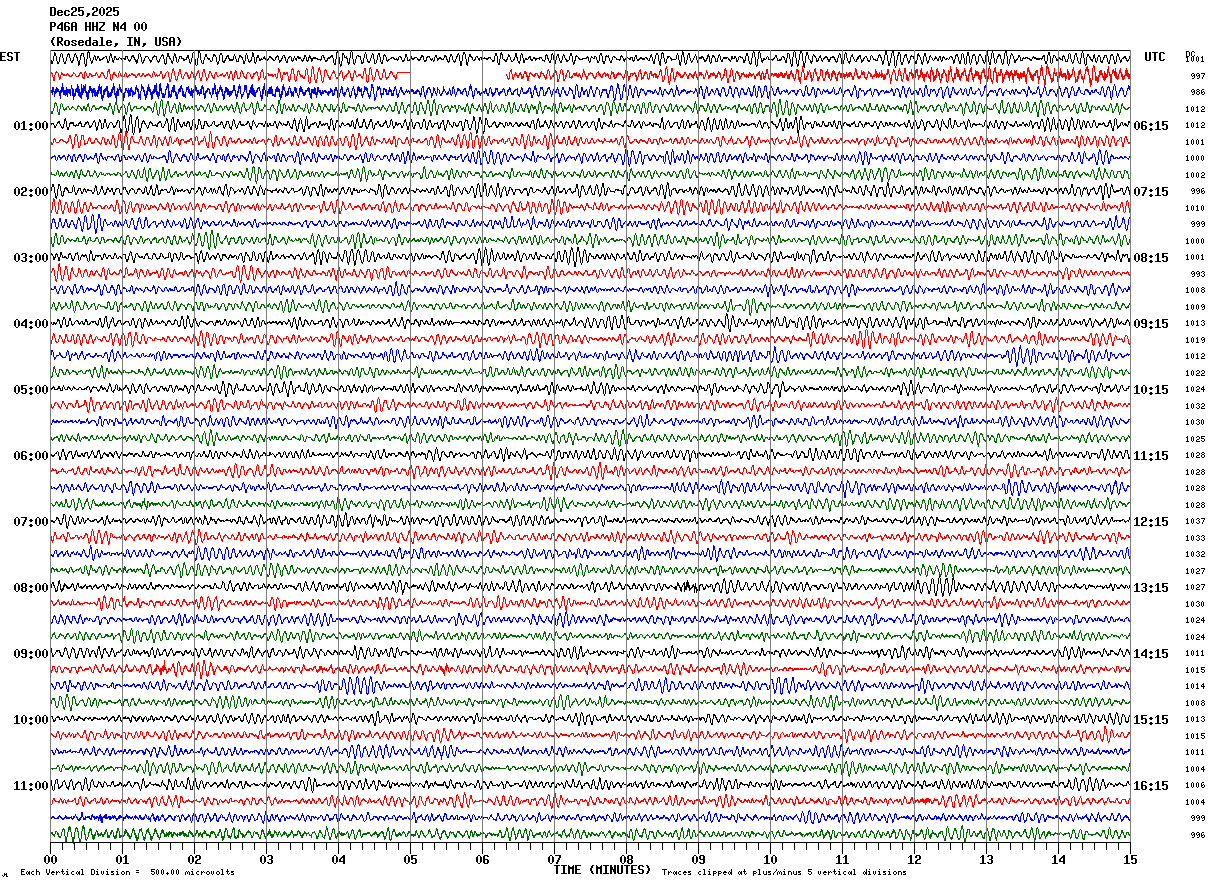The height and width of the screenshot is (886, 1210).
Task: Click the value 1022 in right column
Action: [x=1195, y=373]
